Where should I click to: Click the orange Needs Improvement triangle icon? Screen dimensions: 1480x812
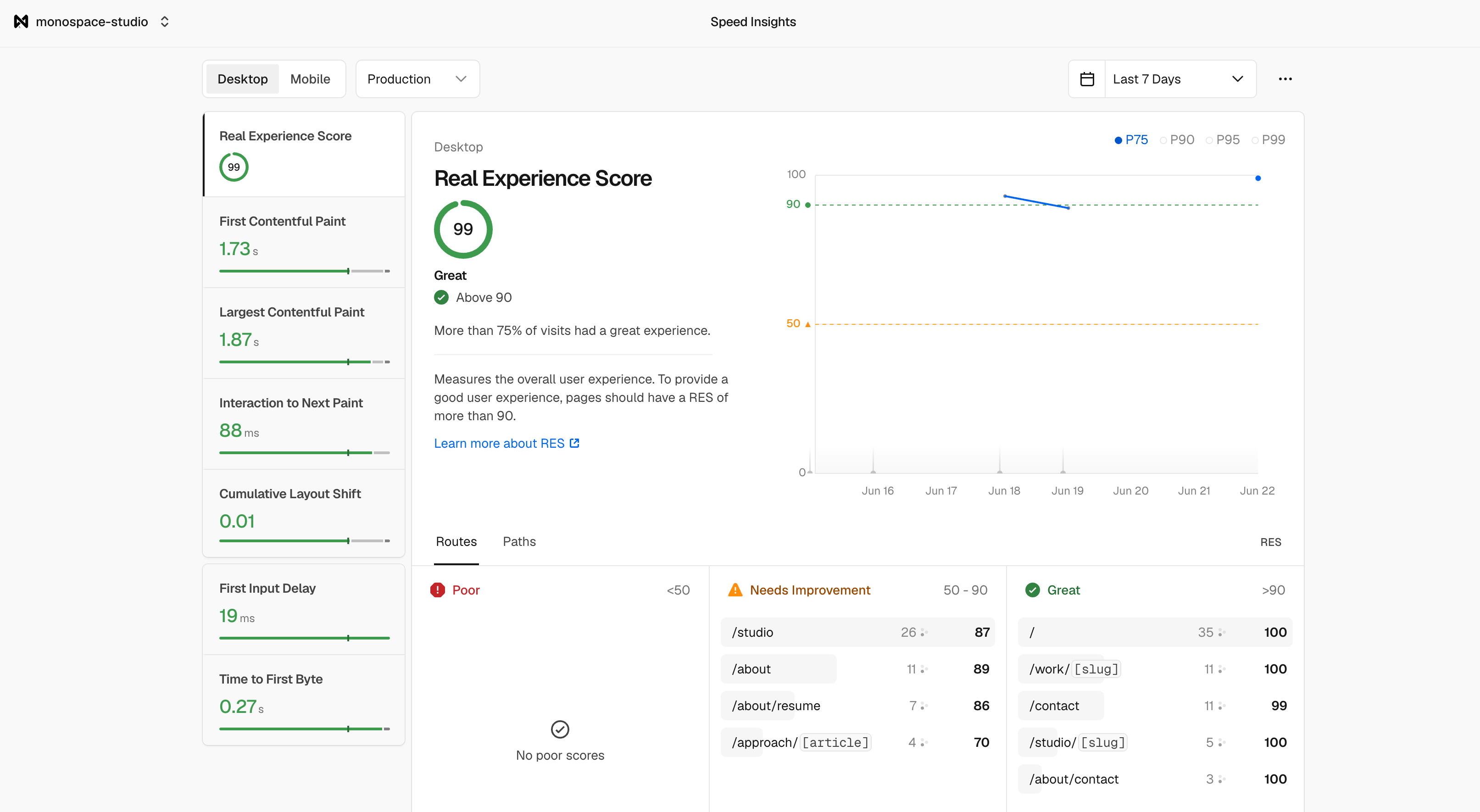[735, 590]
